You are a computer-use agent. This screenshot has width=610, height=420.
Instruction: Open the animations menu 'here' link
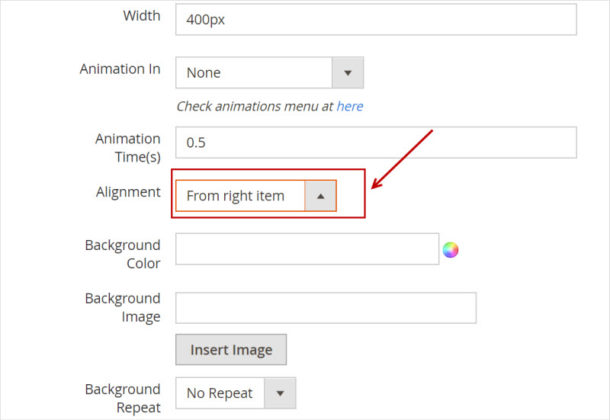(350, 106)
